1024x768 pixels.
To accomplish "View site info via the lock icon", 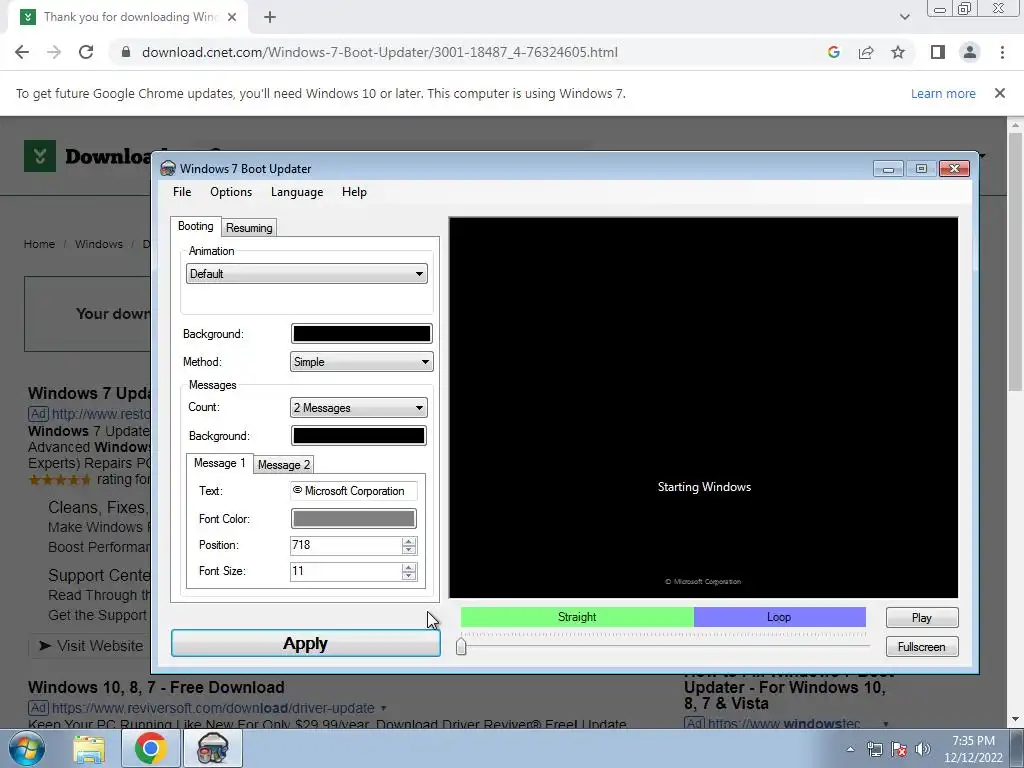I will pos(126,52).
